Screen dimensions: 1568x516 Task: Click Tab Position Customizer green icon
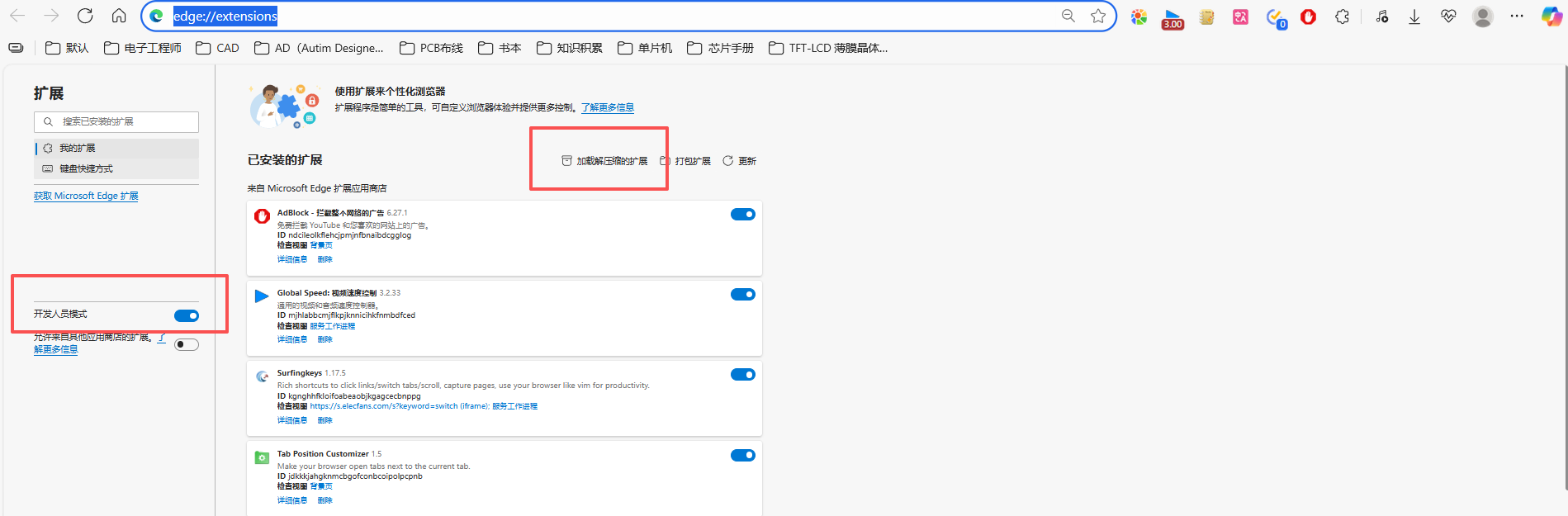coord(262,457)
